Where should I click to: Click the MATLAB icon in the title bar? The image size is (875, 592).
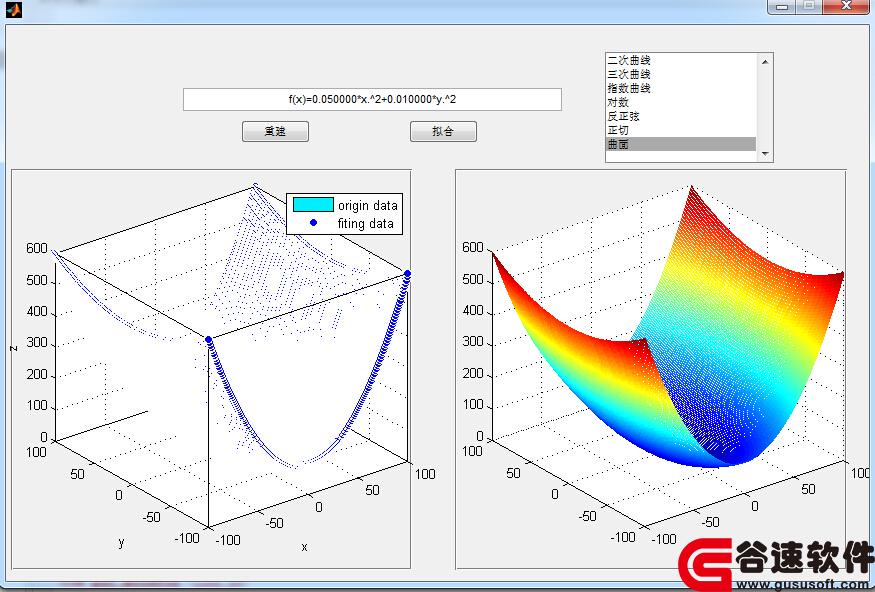click(14, 9)
